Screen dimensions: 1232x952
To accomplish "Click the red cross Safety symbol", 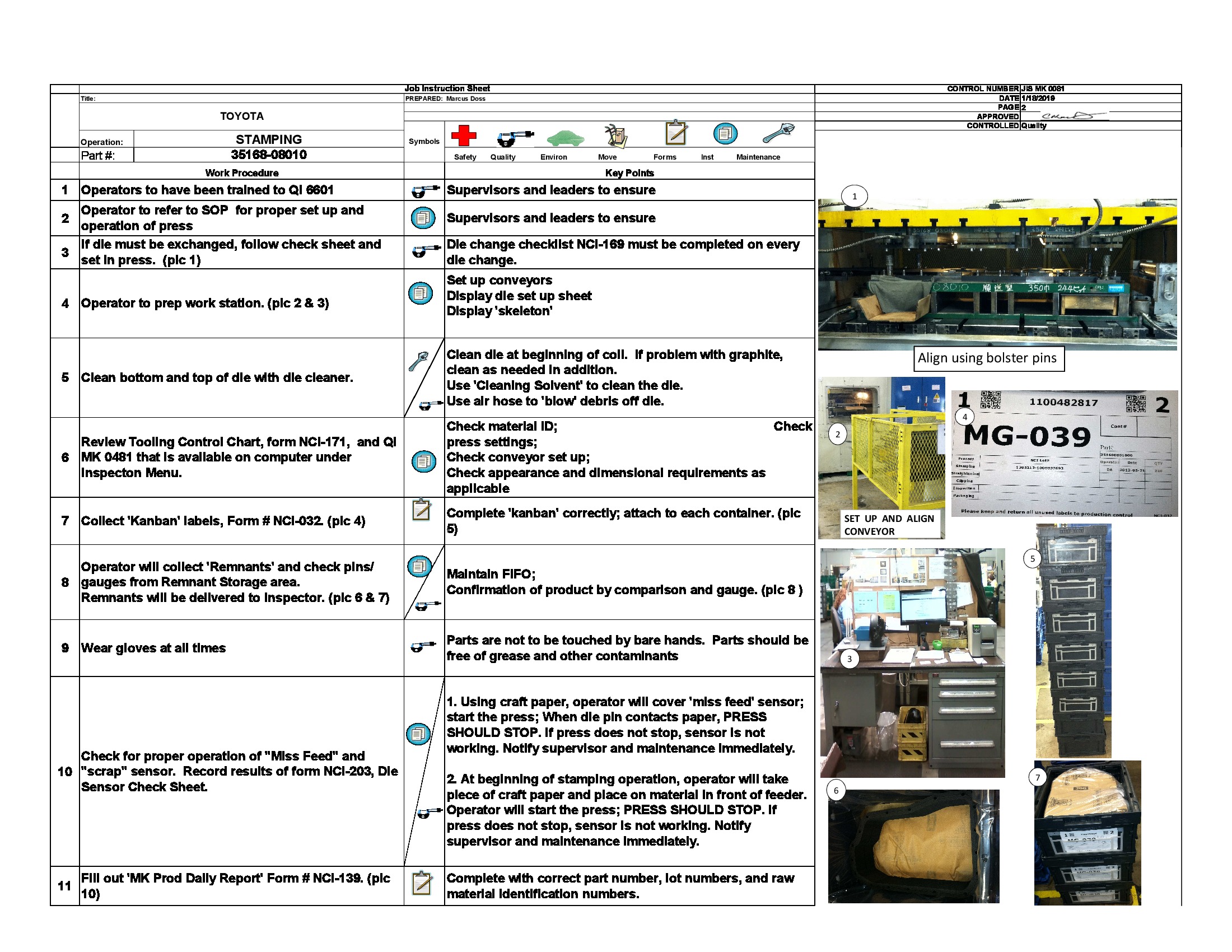I will point(464,137).
